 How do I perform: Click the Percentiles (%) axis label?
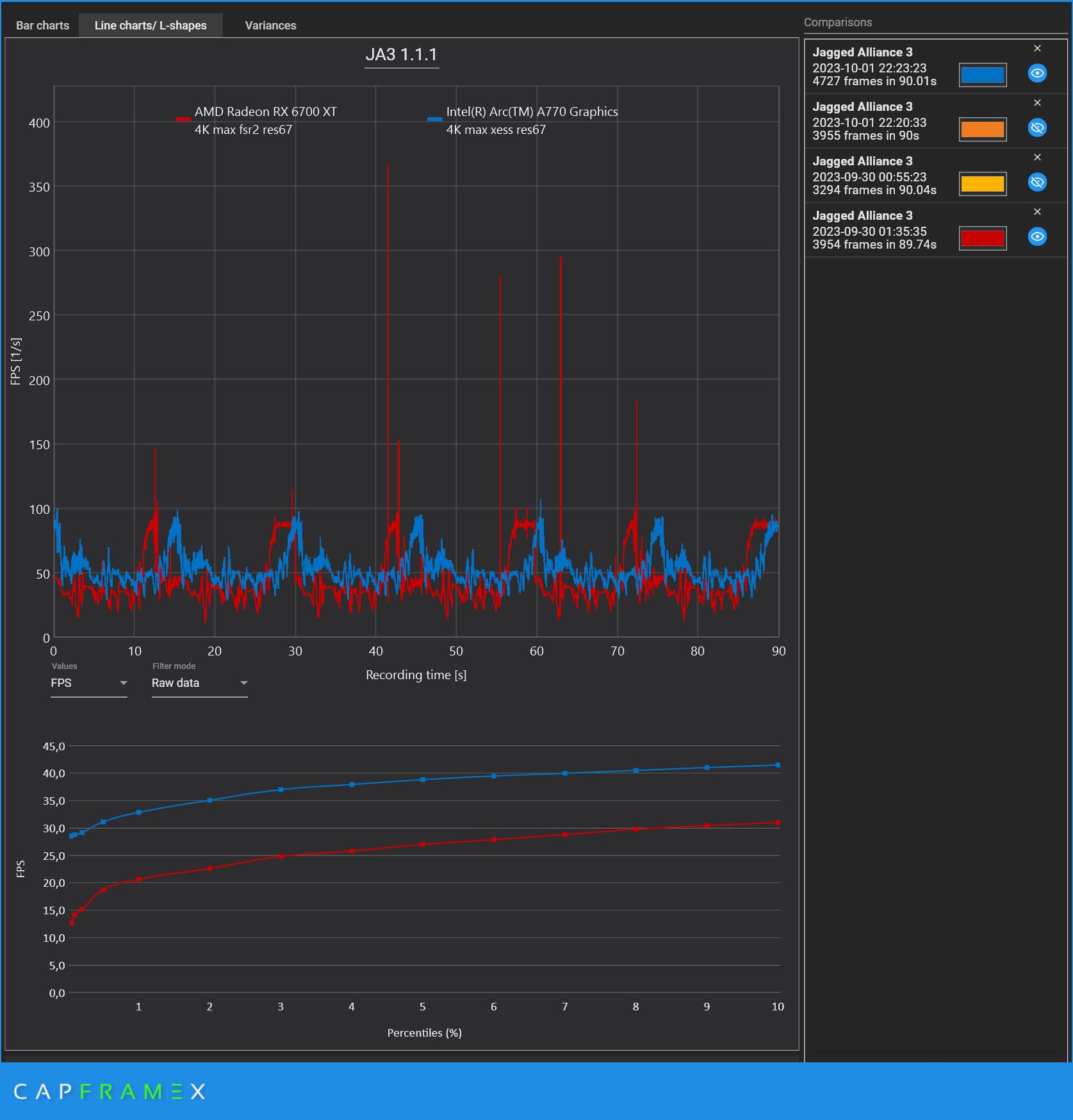coord(424,1033)
